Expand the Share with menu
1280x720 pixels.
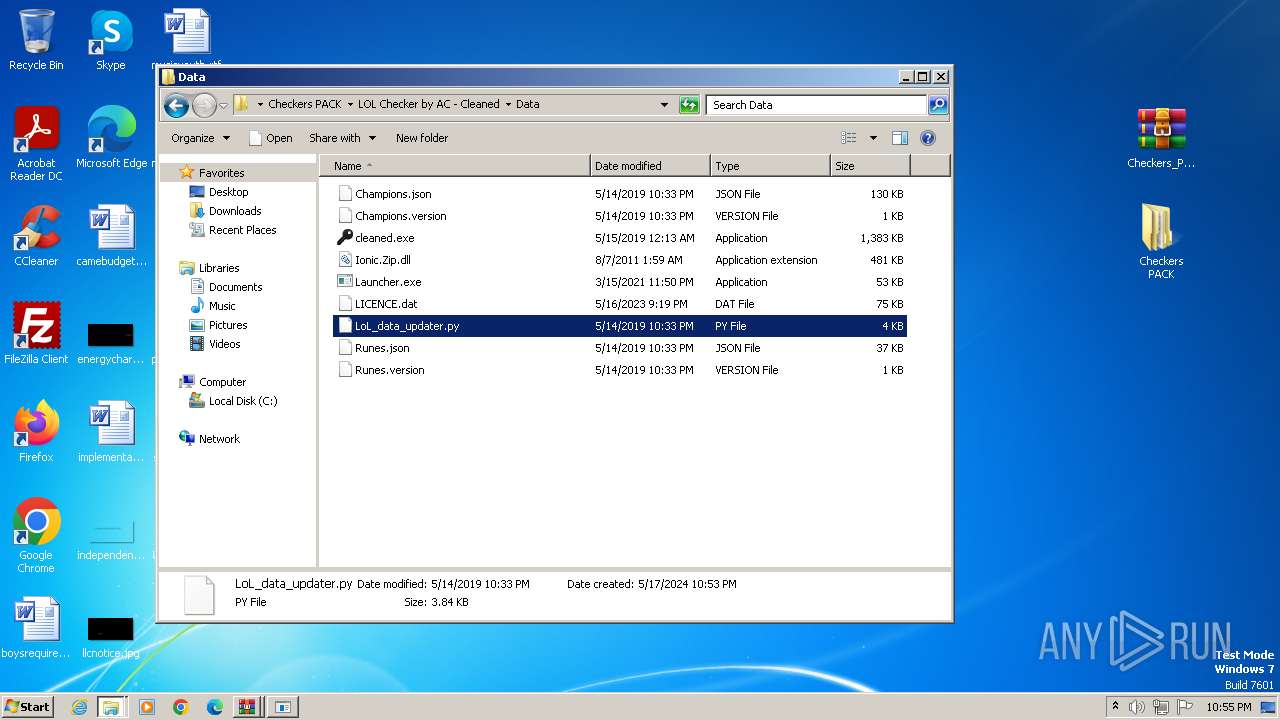point(342,138)
